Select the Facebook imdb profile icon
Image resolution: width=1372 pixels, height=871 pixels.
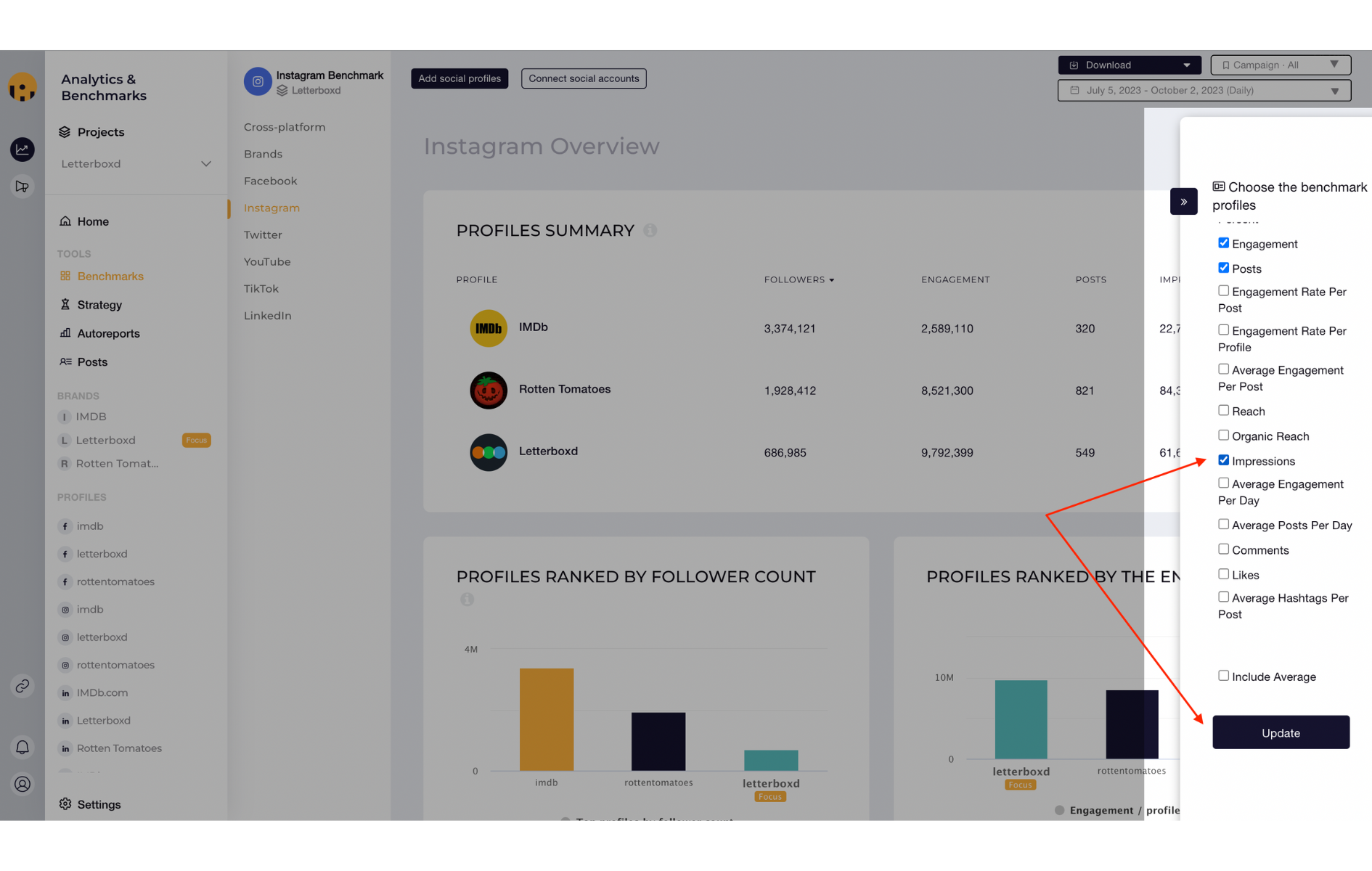65,526
